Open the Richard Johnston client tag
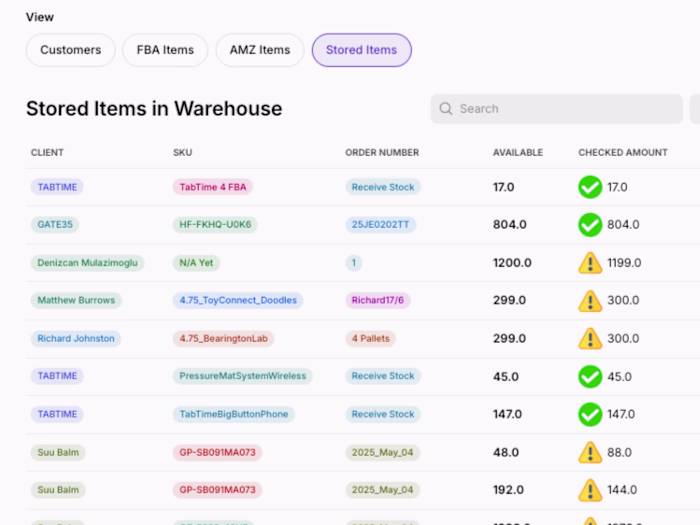 [76, 338]
